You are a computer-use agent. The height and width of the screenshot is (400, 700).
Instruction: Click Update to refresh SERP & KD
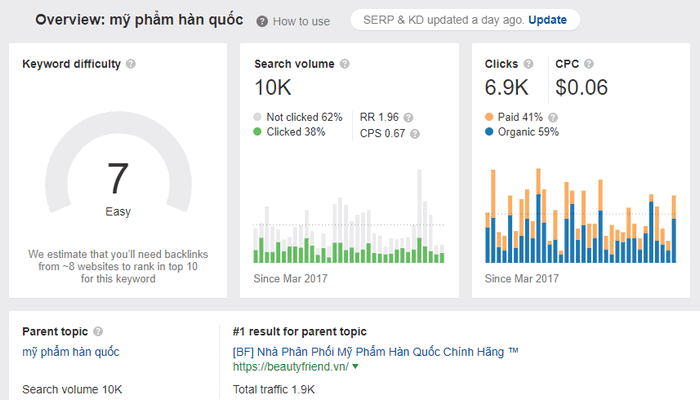(x=547, y=20)
